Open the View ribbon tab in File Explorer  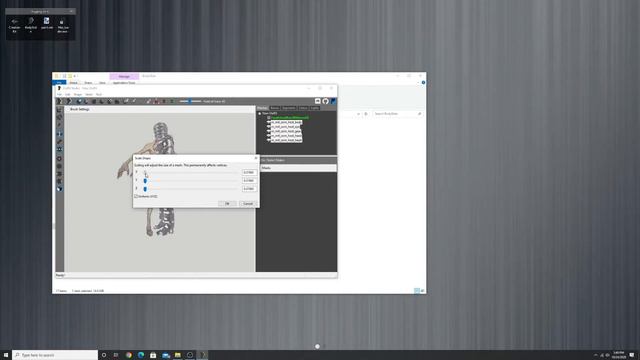102,82
